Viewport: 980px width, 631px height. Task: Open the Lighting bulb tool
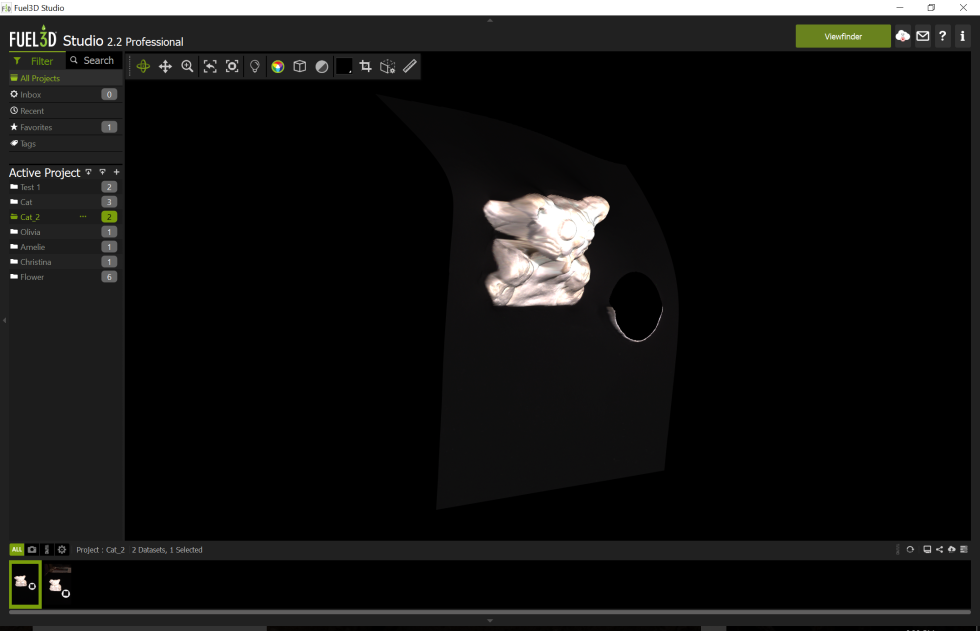(x=254, y=66)
